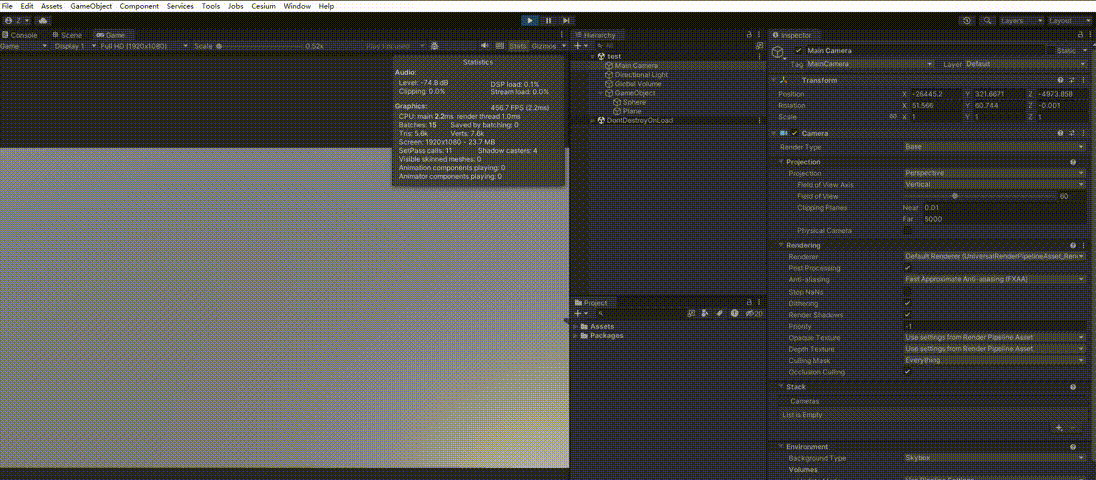Image resolution: width=1096 pixels, height=480 pixels.
Task: Open the Undo History icon
Action: point(967,21)
